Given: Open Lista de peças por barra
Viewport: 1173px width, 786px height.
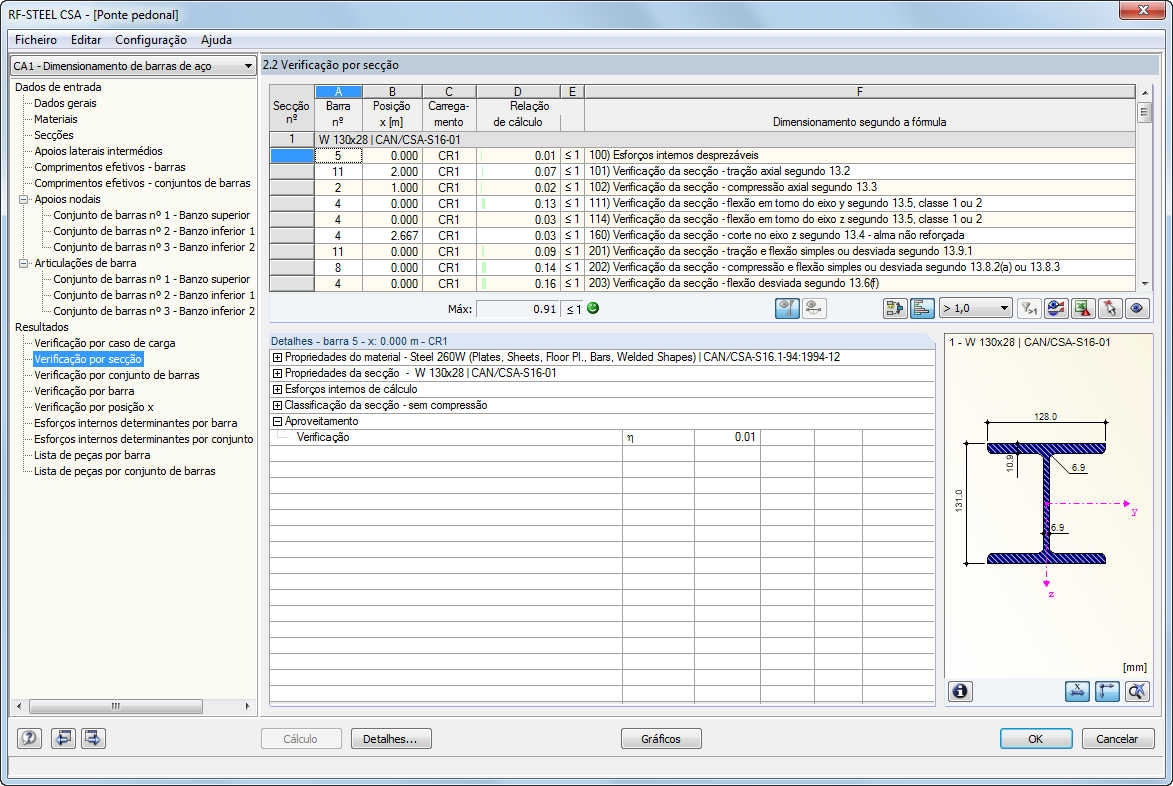Looking at the screenshot, I should pyautogui.click(x=92, y=455).
